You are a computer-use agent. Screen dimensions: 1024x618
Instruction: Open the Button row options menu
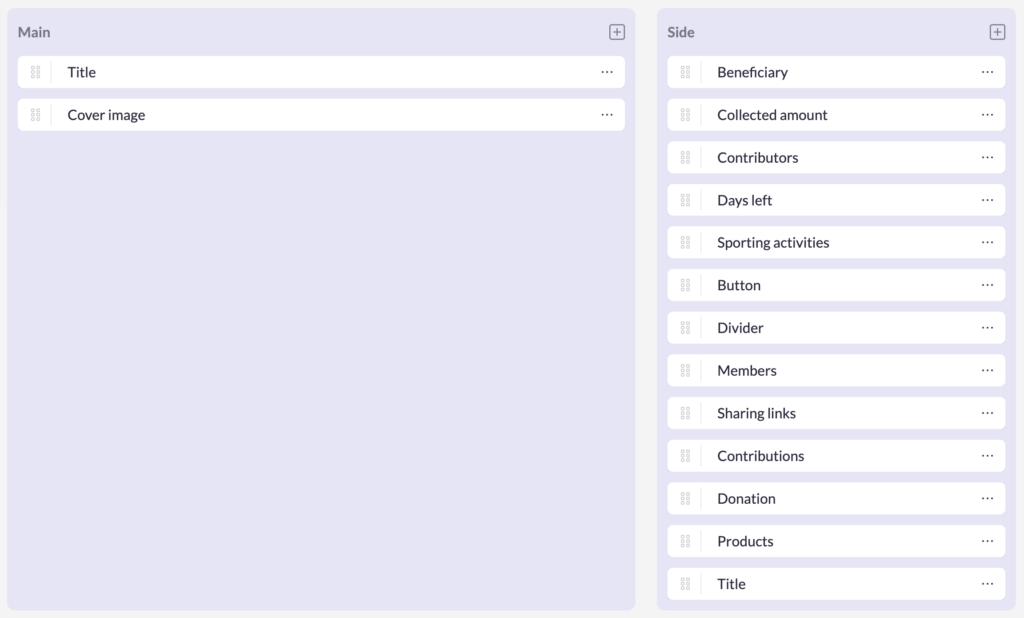point(987,285)
